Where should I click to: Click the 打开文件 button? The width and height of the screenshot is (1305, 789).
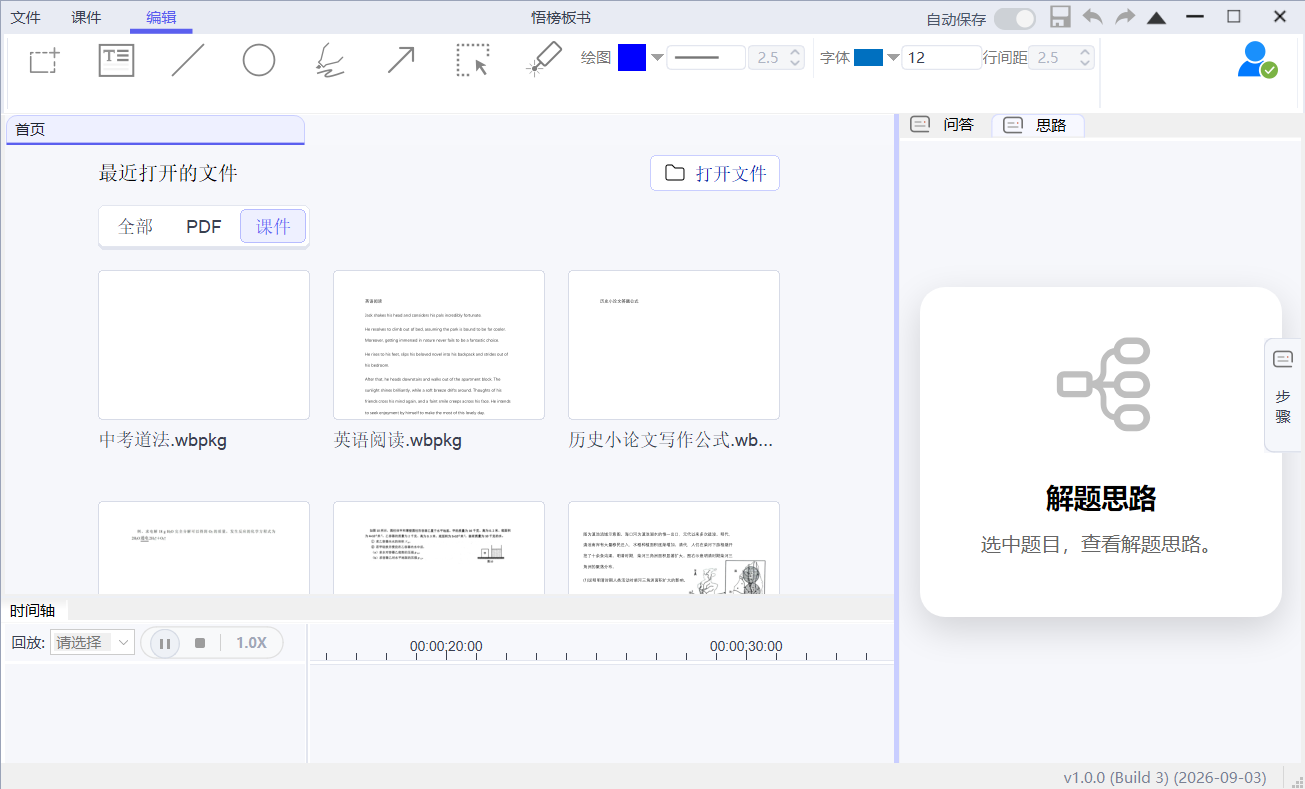[715, 173]
